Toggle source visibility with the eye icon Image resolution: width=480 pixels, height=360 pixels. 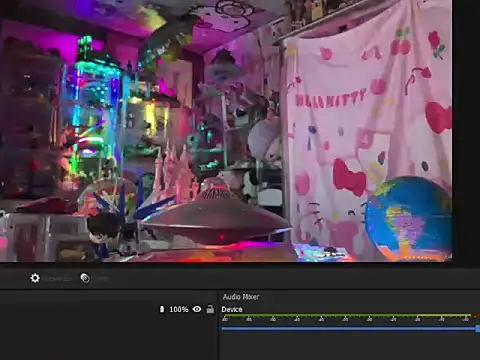[x=197, y=309]
